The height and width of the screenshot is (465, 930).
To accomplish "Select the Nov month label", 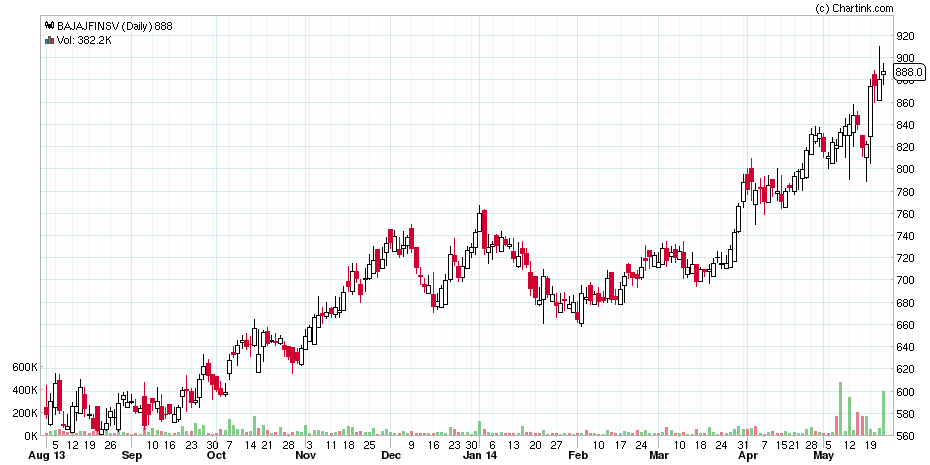I will point(305,455).
